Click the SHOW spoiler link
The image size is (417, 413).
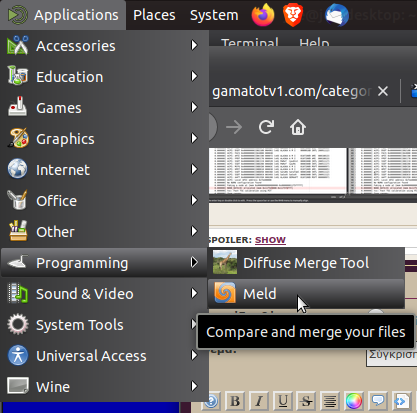270,240
